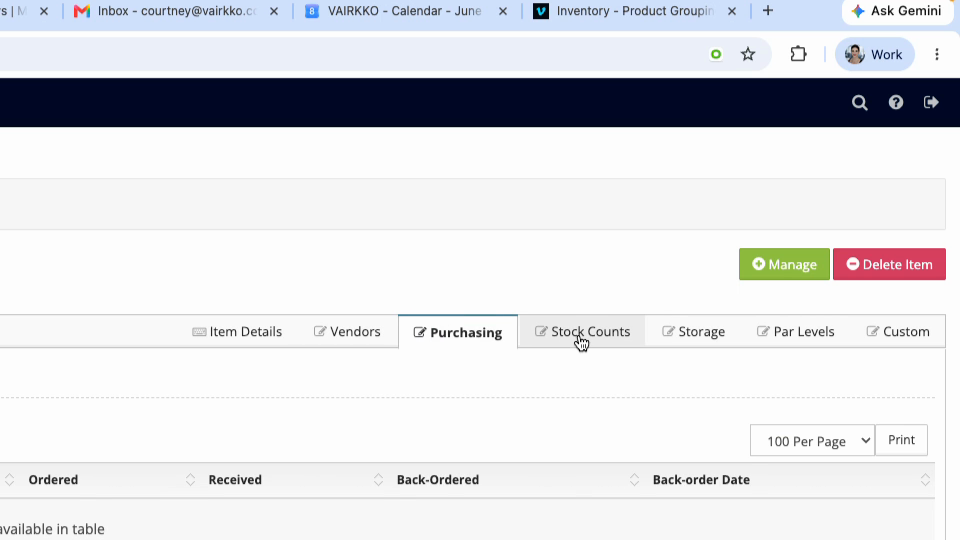Open the Work profile button
Screen dimensions: 960x540
pos(874,54)
